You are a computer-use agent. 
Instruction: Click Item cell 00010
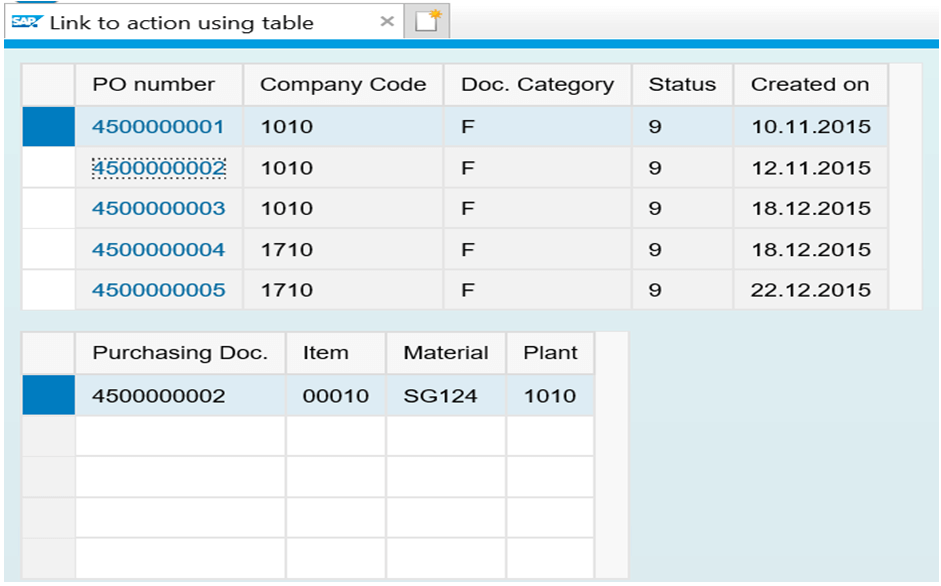click(x=336, y=395)
